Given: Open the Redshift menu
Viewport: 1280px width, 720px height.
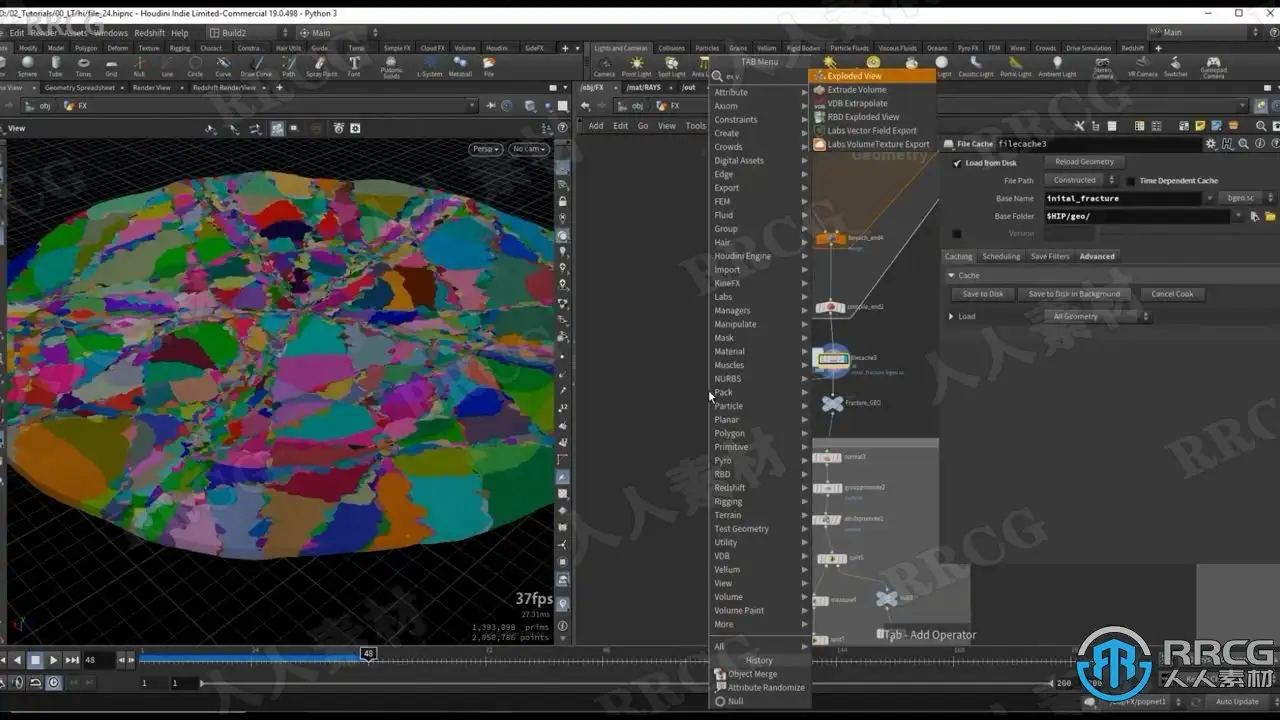Looking at the screenshot, I should pyautogui.click(x=149, y=33).
